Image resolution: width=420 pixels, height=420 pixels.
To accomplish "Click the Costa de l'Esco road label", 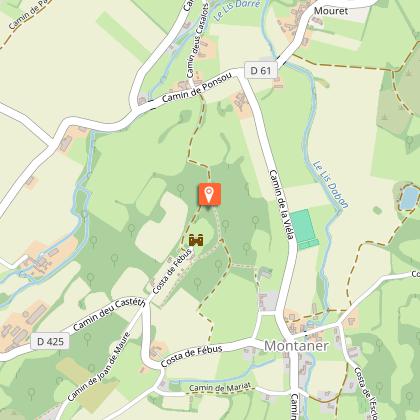I will point(366,393).
